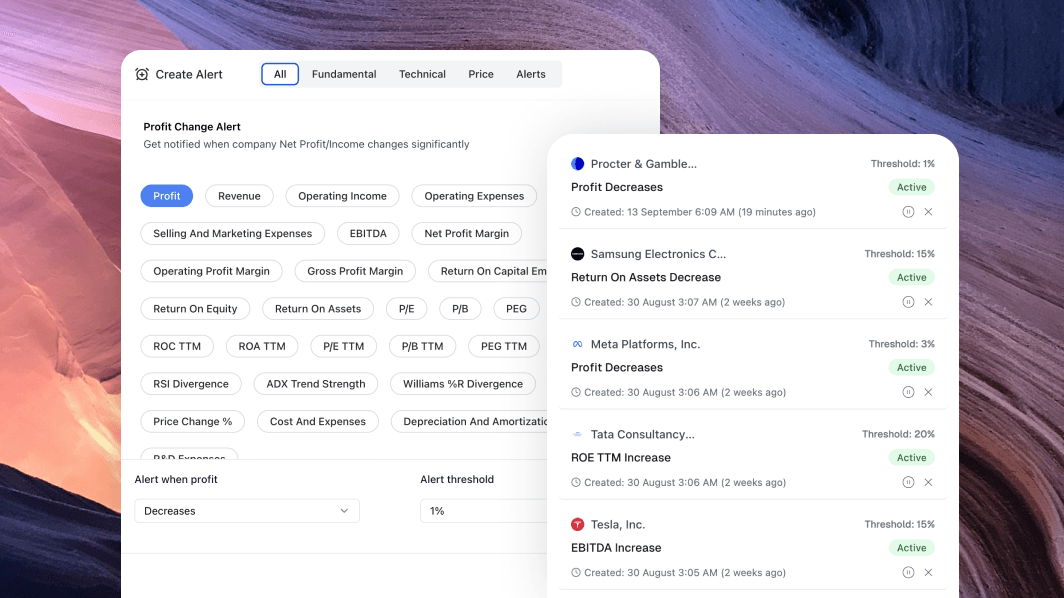Viewport: 1064px width, 598px height.
Task: Select the Williams %R Divergence chip
Action: pyautogui.click(x=463, y=384)
